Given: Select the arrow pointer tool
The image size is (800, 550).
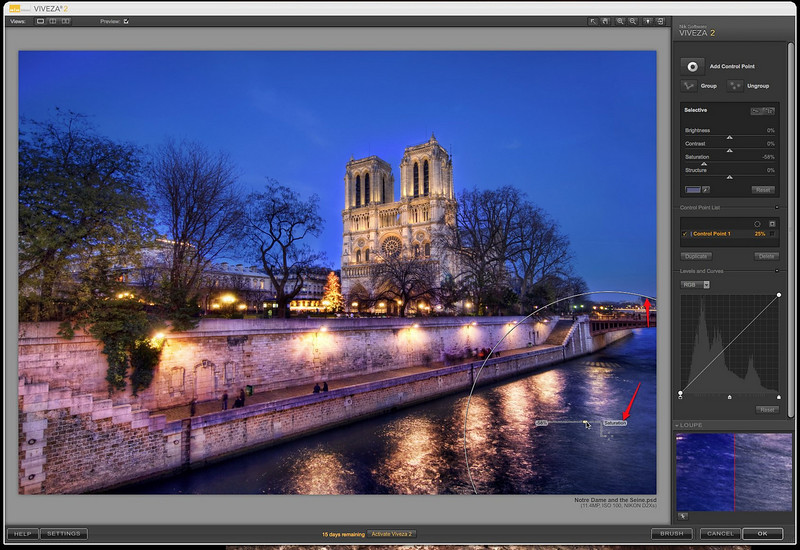Looking at the screenshot, I should (592, 21).
